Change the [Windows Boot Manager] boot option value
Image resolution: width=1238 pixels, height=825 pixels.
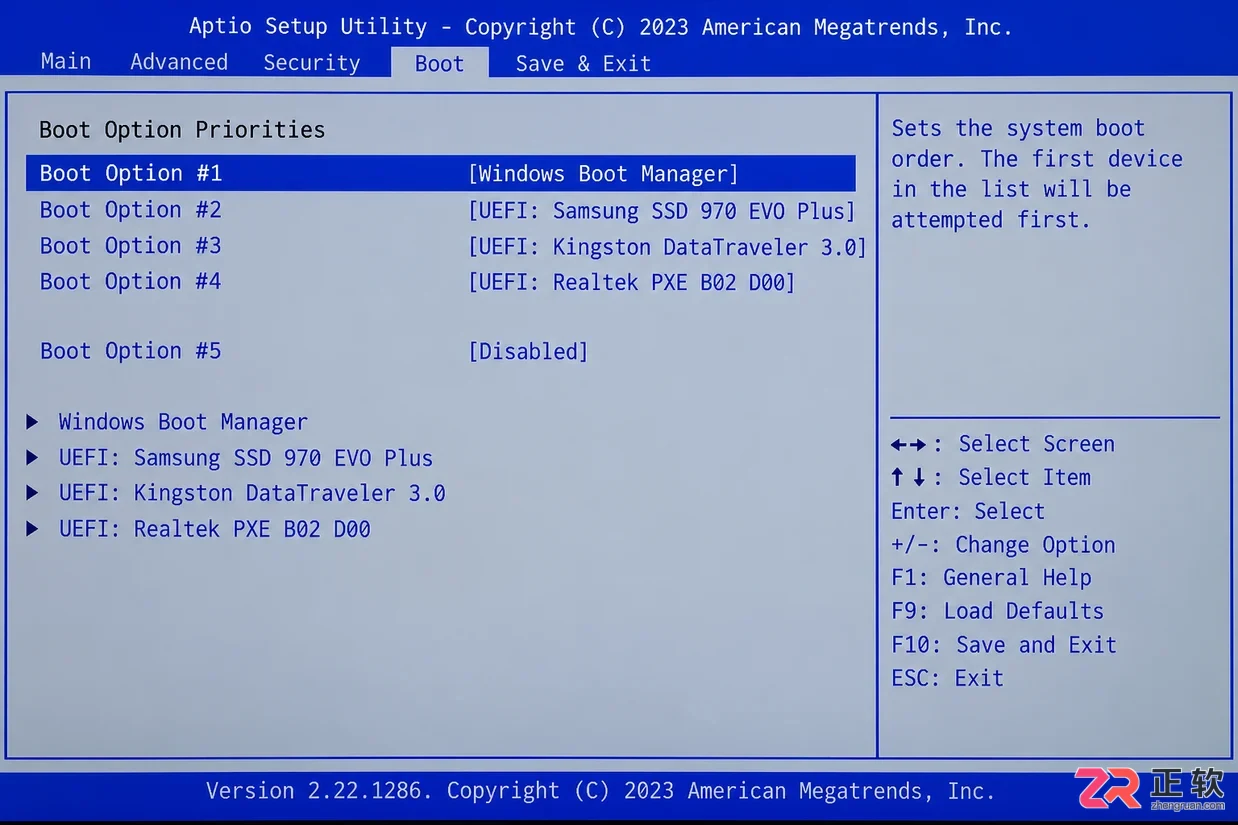click(x=603, y=174)
